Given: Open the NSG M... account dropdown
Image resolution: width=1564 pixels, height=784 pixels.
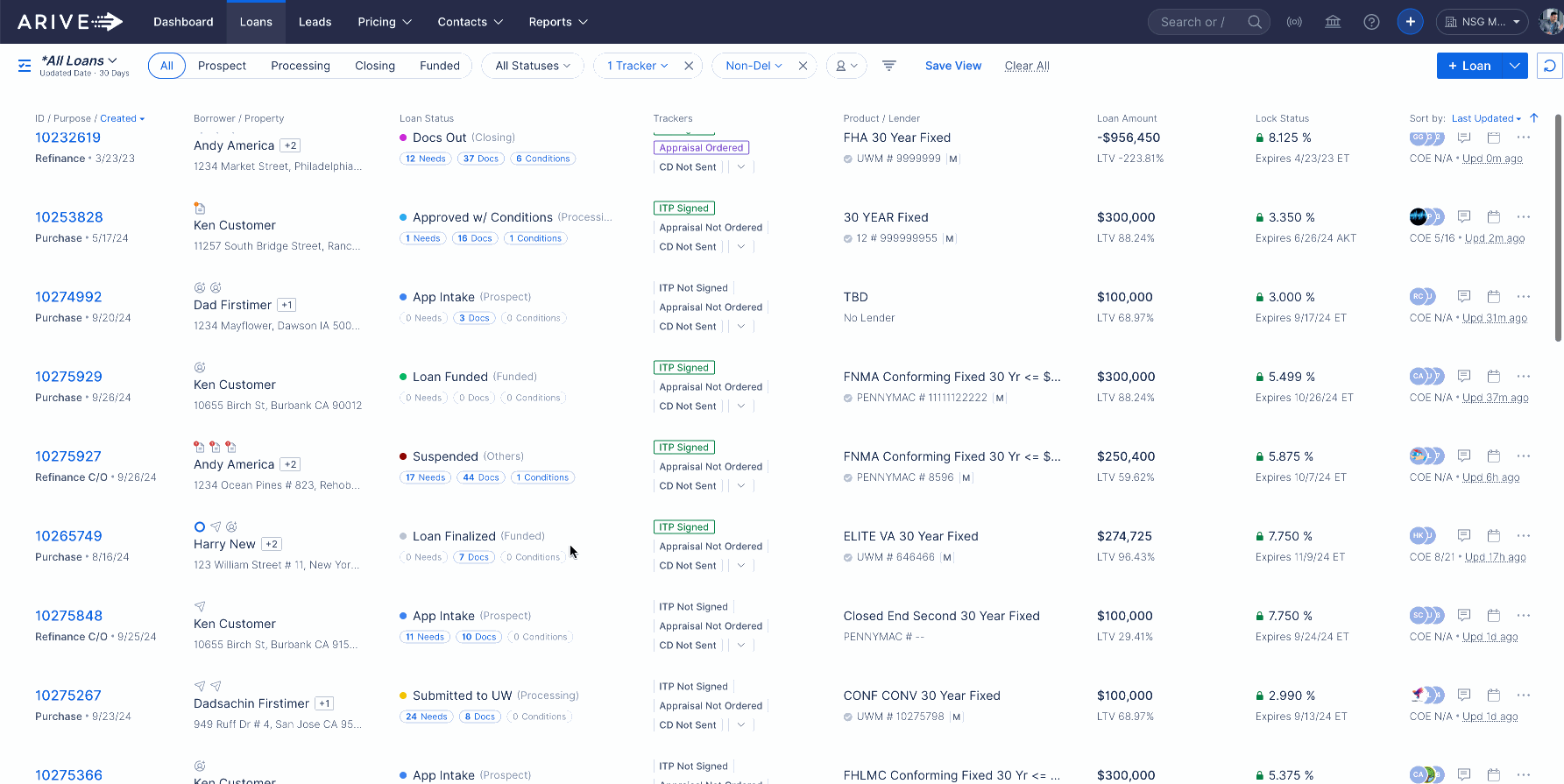Looking at the screenshot, I should 1483,22.
